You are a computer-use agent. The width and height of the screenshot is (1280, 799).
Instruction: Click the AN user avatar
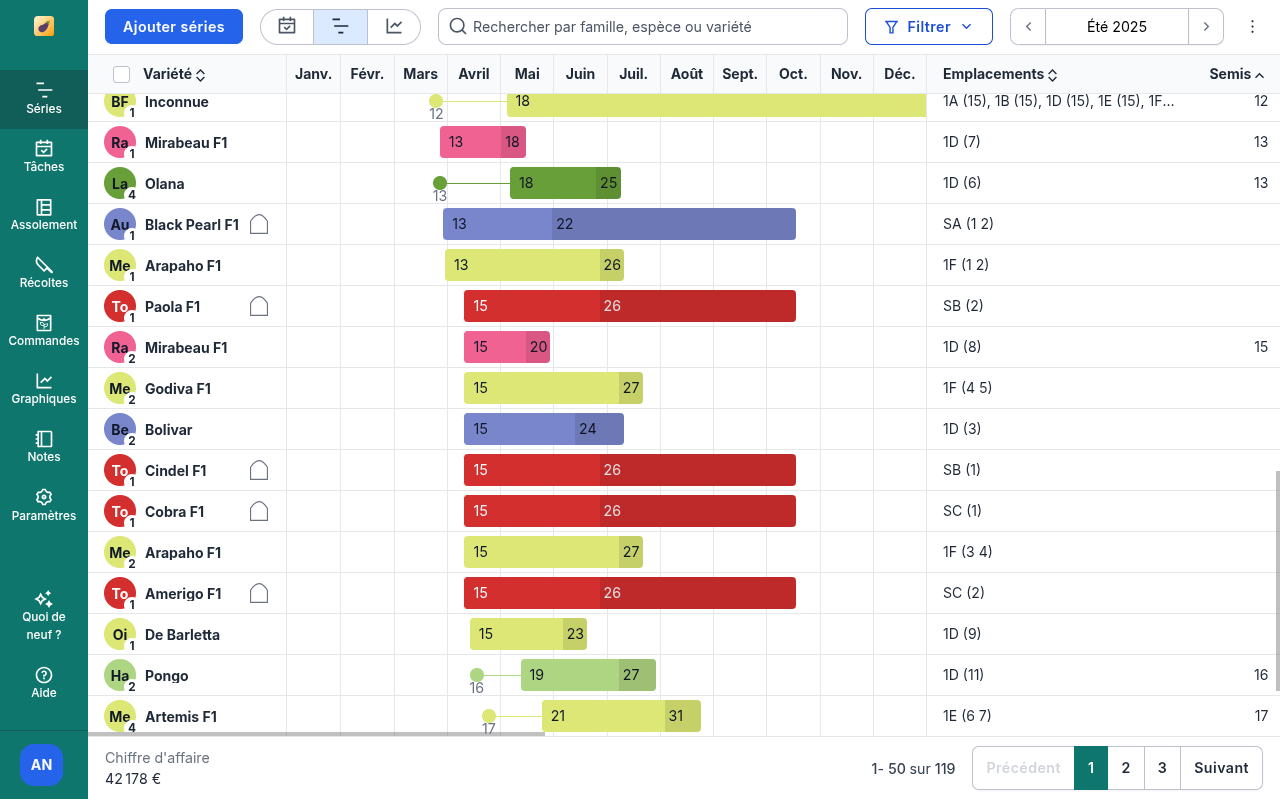pos(41,765)
